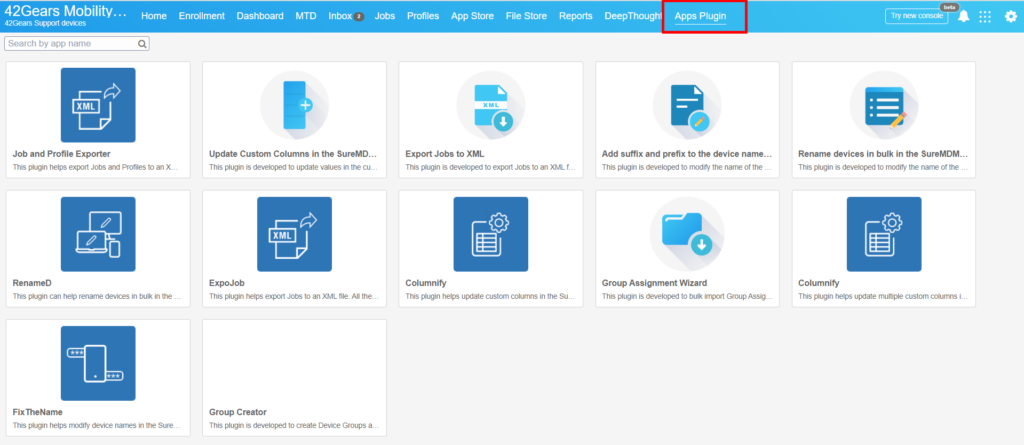Open the Enrollment tab
The image size is (1024, 445).
click(x=202, y=16)
